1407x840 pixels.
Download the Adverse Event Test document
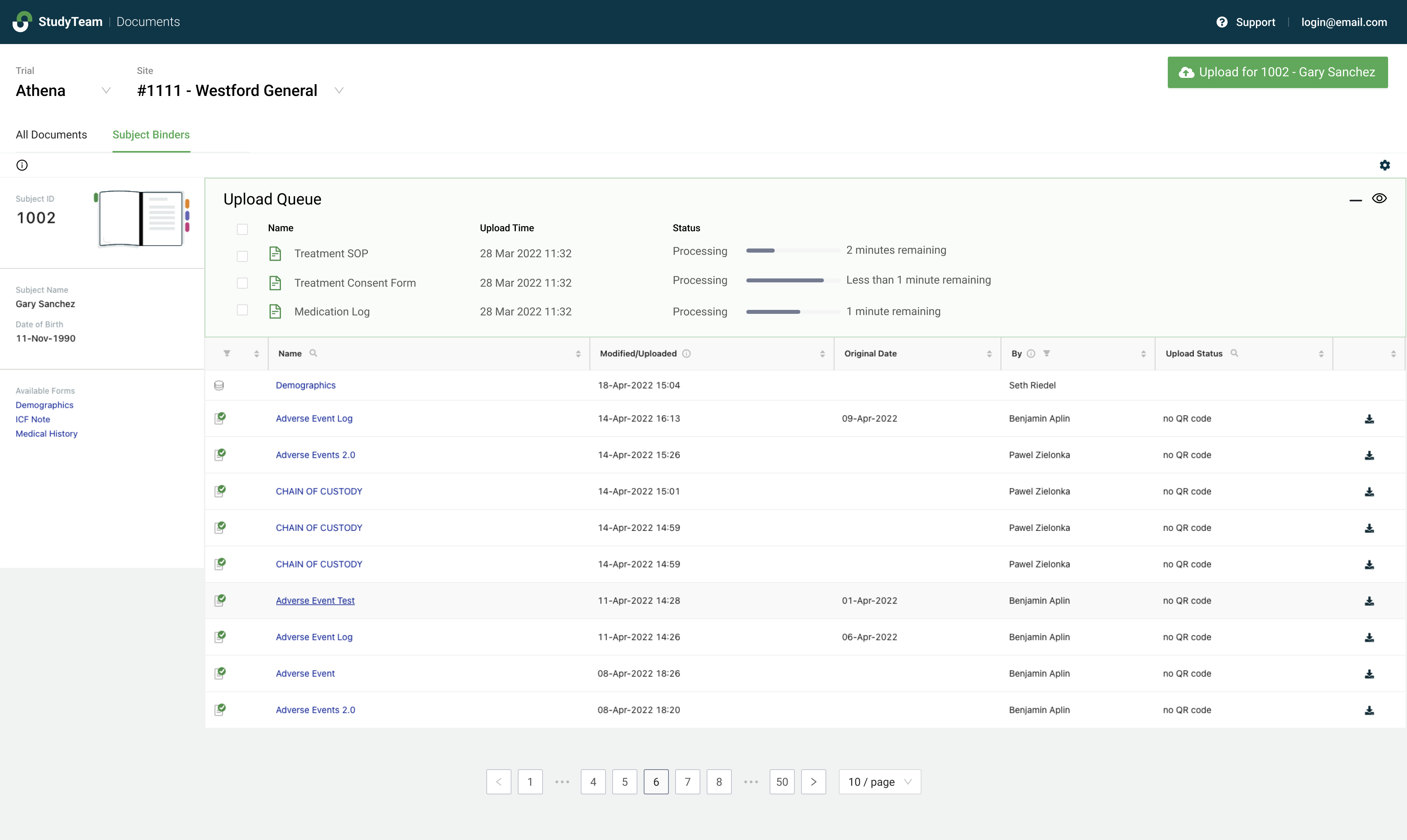point(1369,601)
